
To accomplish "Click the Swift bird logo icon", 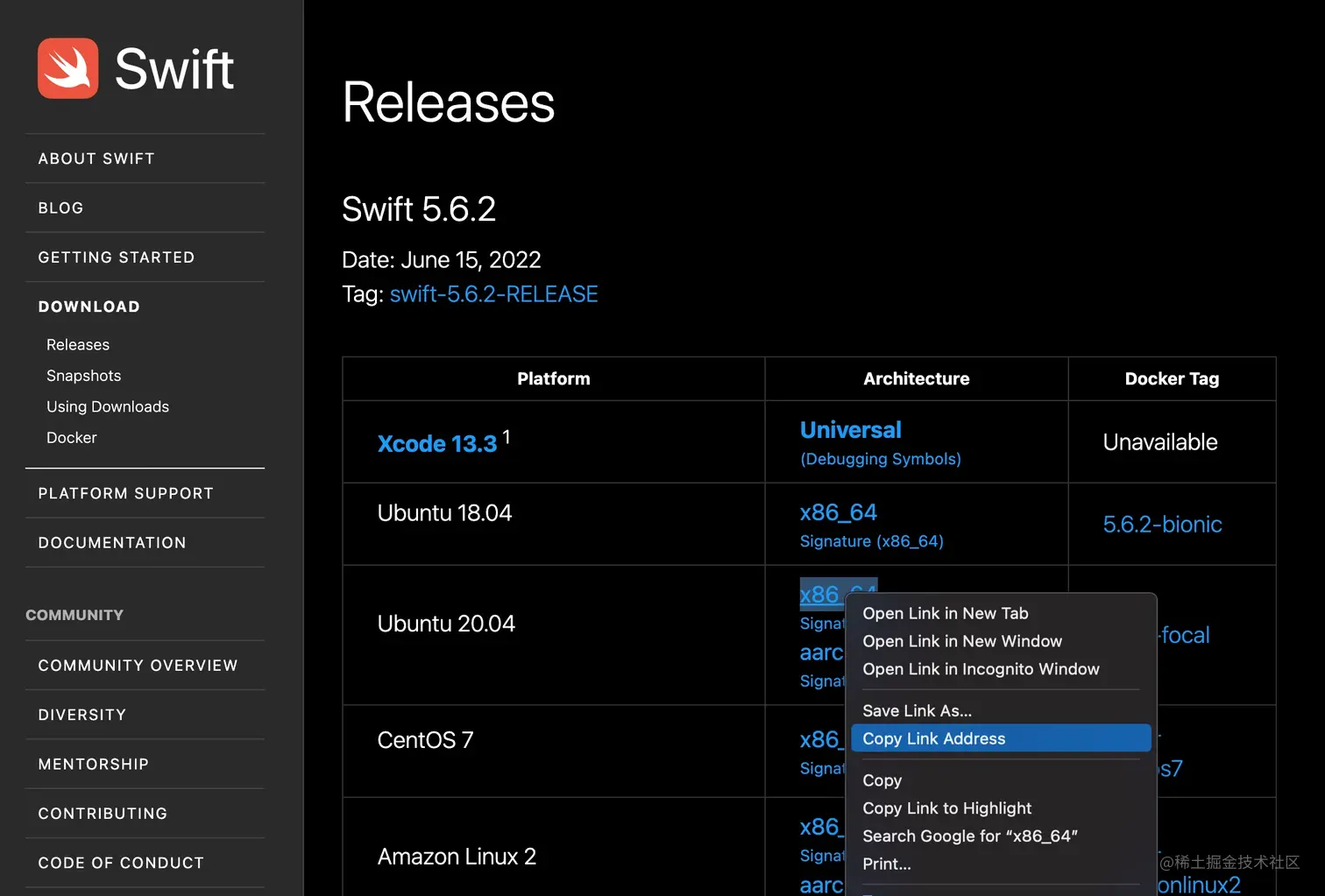I will (67, 68).
